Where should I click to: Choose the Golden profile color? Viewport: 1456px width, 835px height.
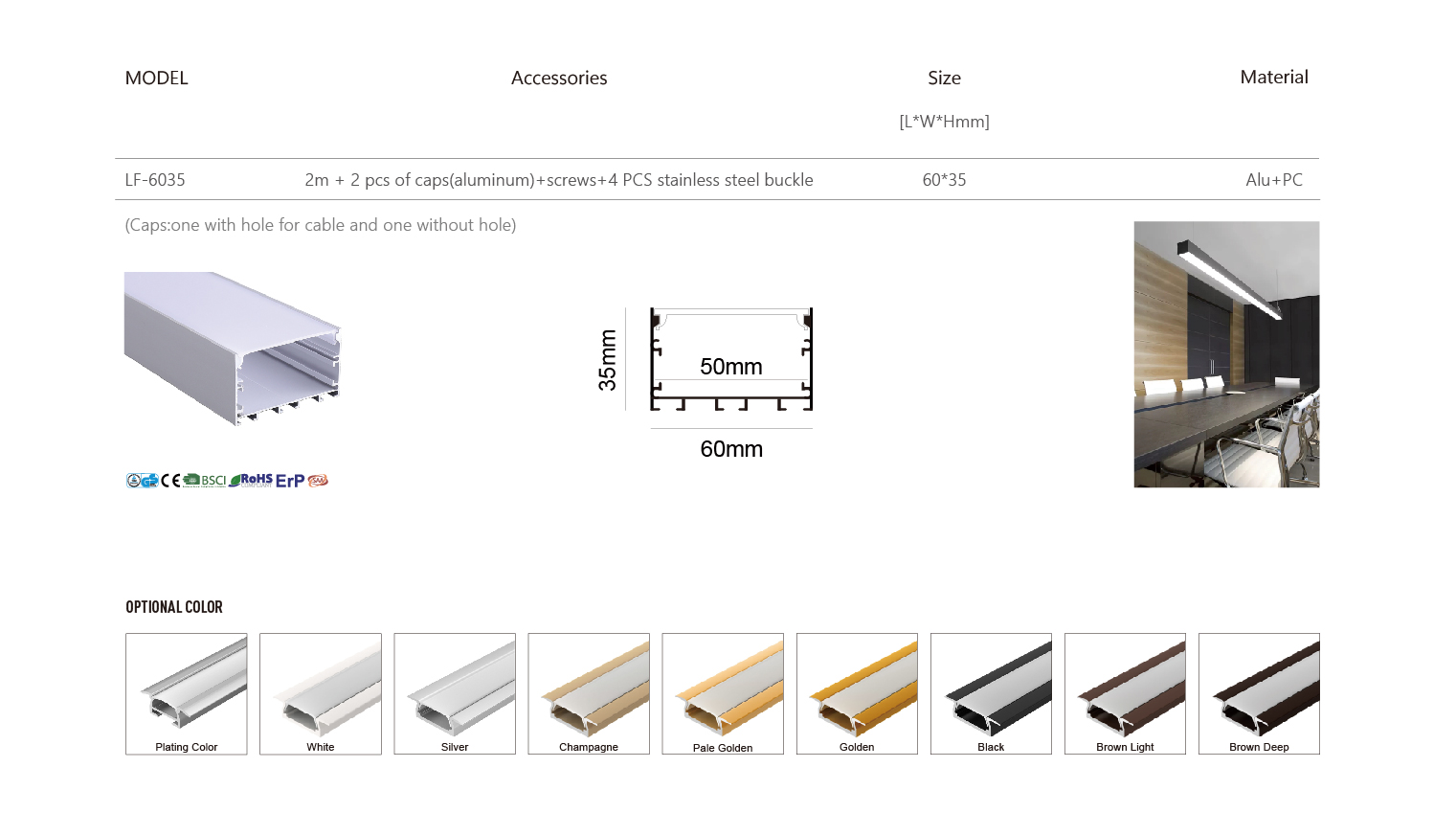[857, 694]
